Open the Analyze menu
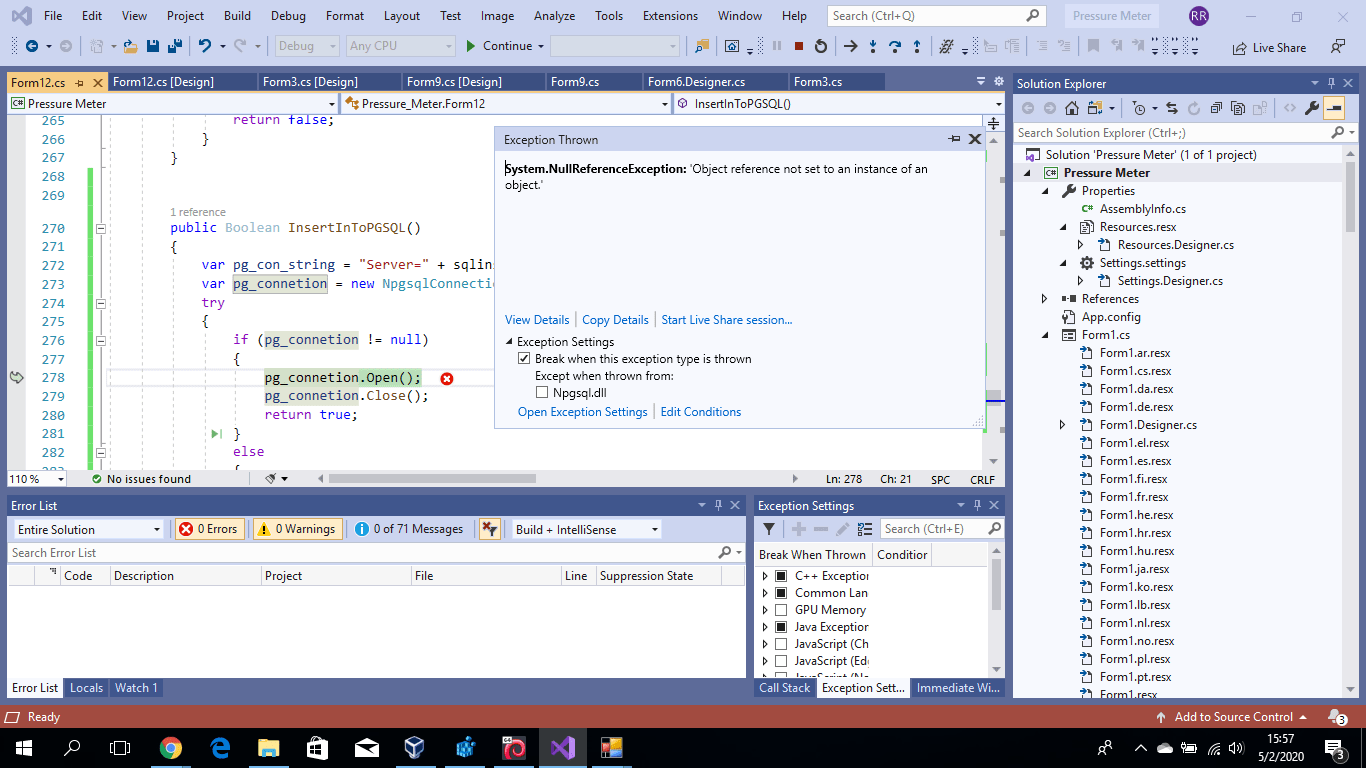 554,16
